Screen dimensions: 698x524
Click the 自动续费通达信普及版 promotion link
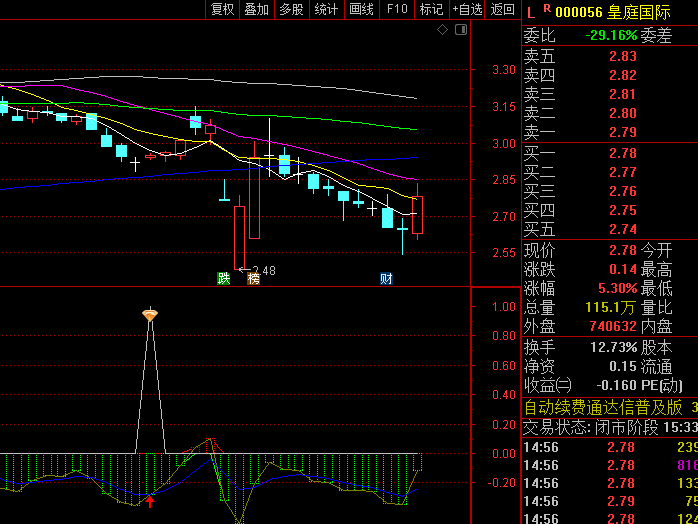(x=603, y=407)
